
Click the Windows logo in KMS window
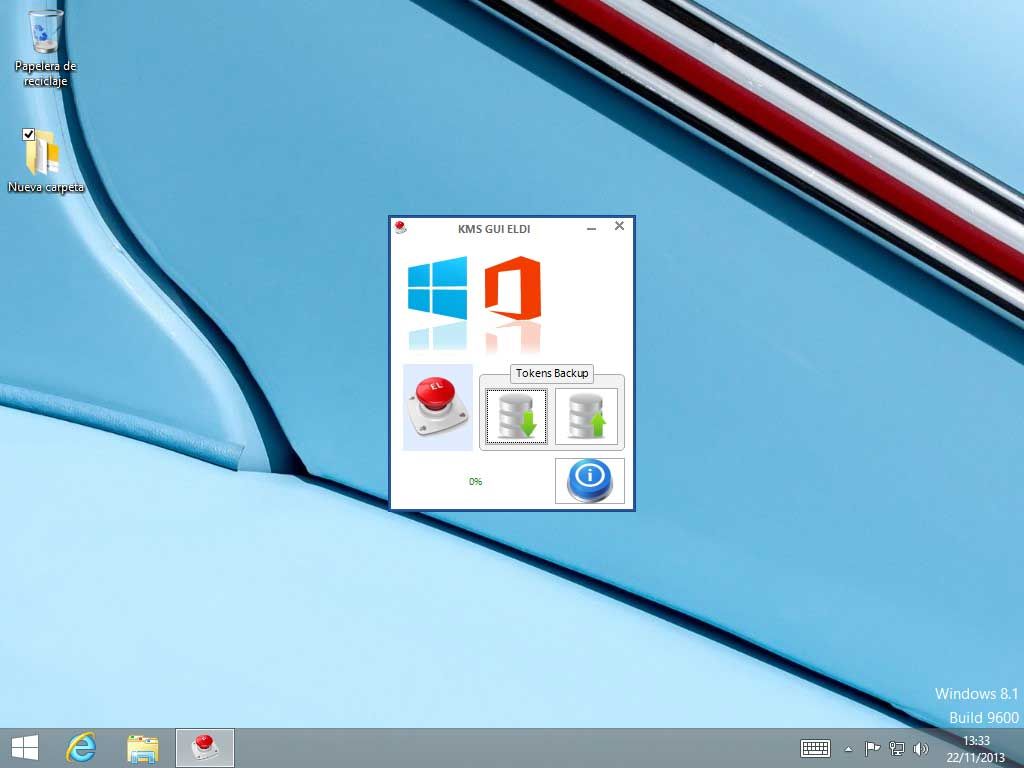pos(437,288)
